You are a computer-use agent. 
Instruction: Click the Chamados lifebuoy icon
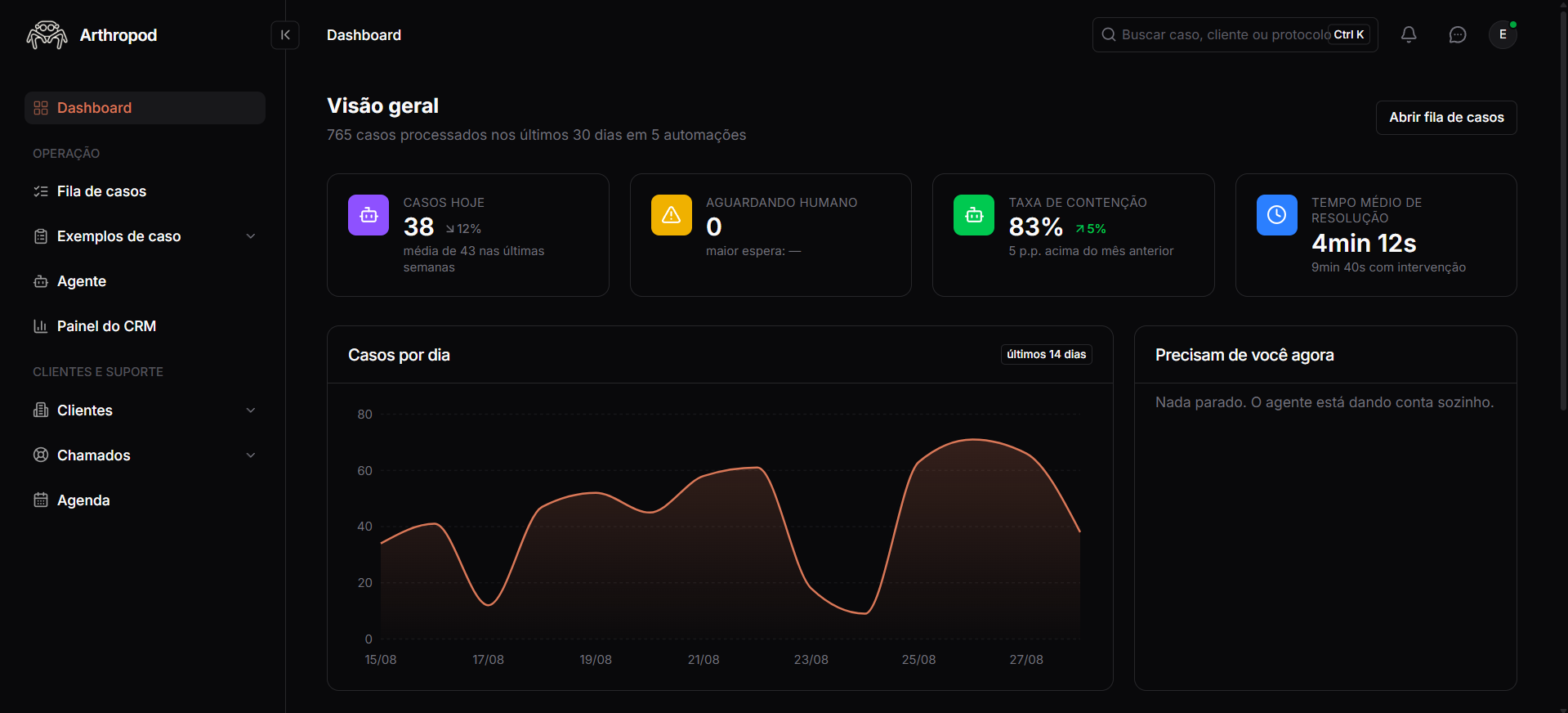point(41,455)
